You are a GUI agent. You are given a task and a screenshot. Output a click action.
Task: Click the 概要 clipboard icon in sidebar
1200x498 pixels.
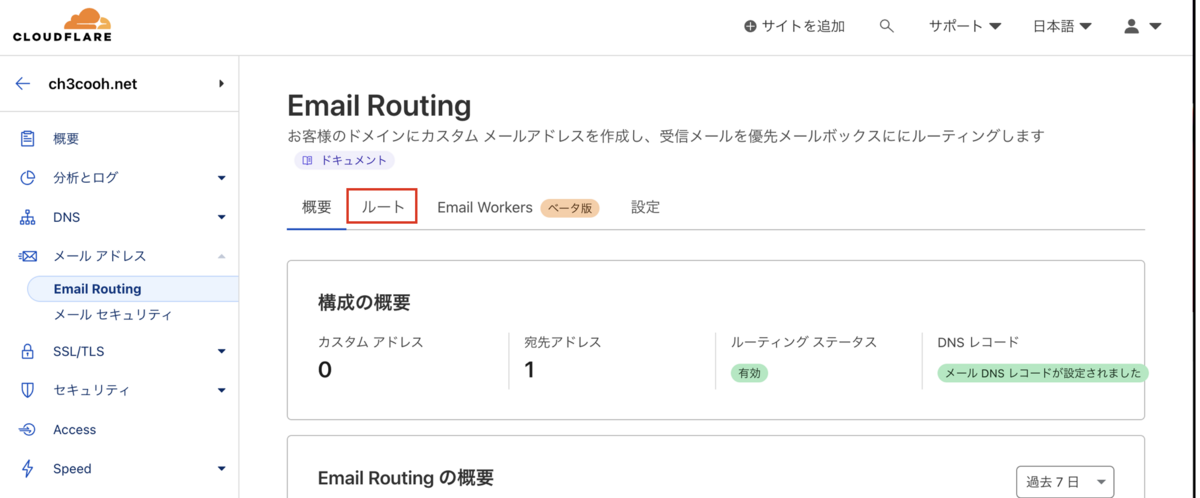coord(28,139)
